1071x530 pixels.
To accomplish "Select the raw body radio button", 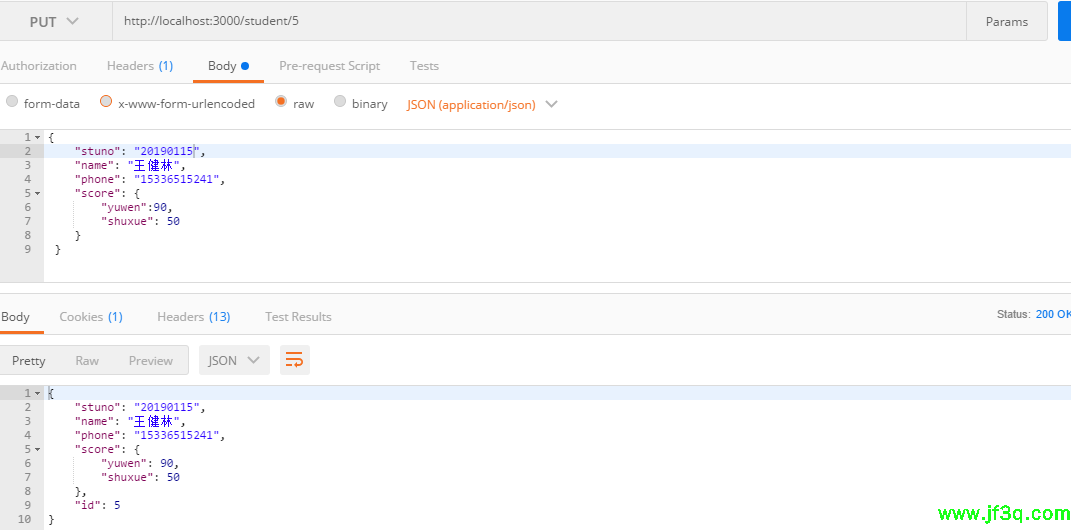I will coord(281,102).
